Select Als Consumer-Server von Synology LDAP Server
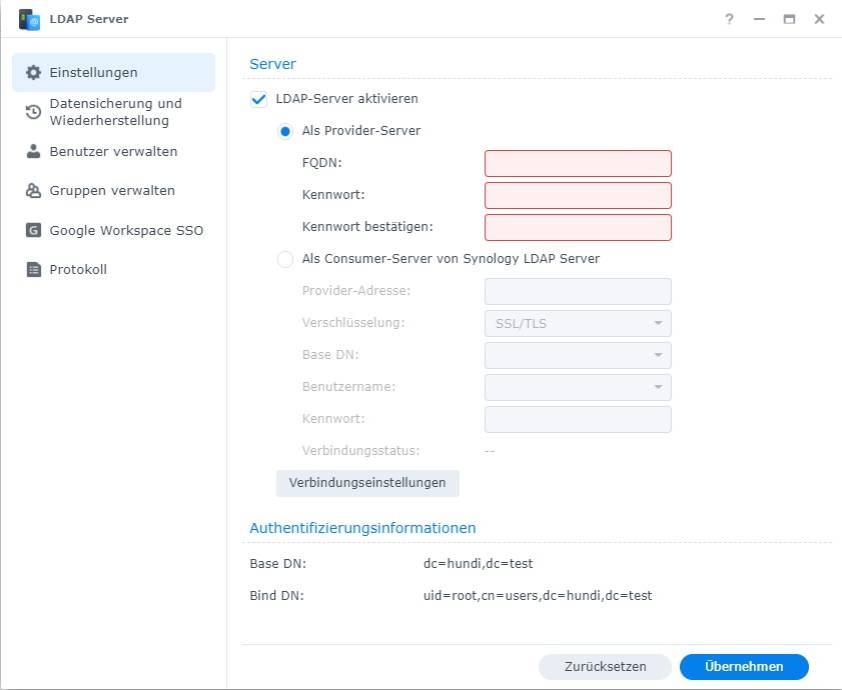This screenshot has width=842, height=690. coord(285,259)
